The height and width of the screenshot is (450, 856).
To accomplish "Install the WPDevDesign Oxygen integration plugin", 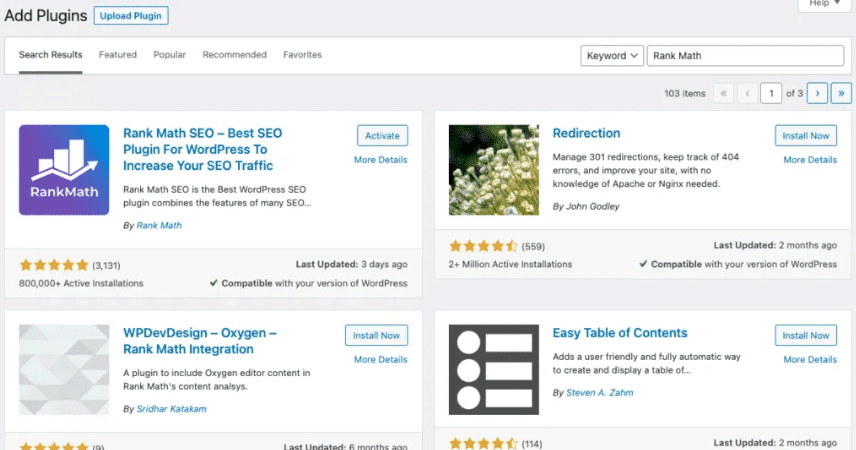I will [376, 335].
